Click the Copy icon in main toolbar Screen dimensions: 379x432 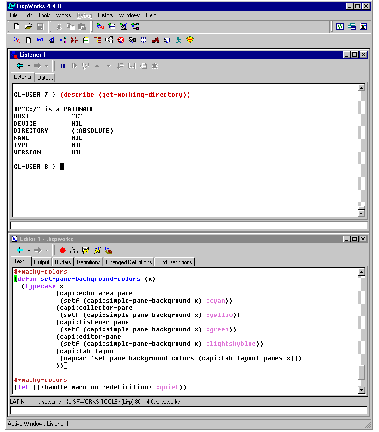click(x=70, y=27)
